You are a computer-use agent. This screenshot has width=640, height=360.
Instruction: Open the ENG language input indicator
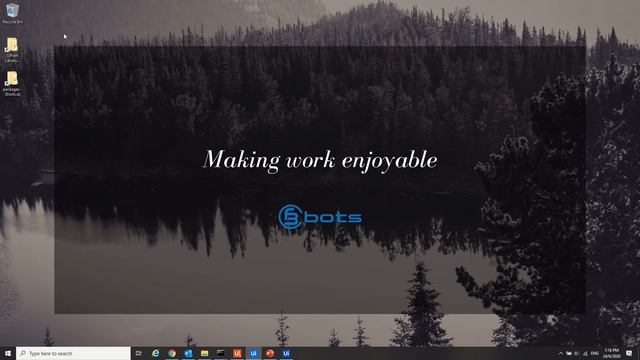595,353
